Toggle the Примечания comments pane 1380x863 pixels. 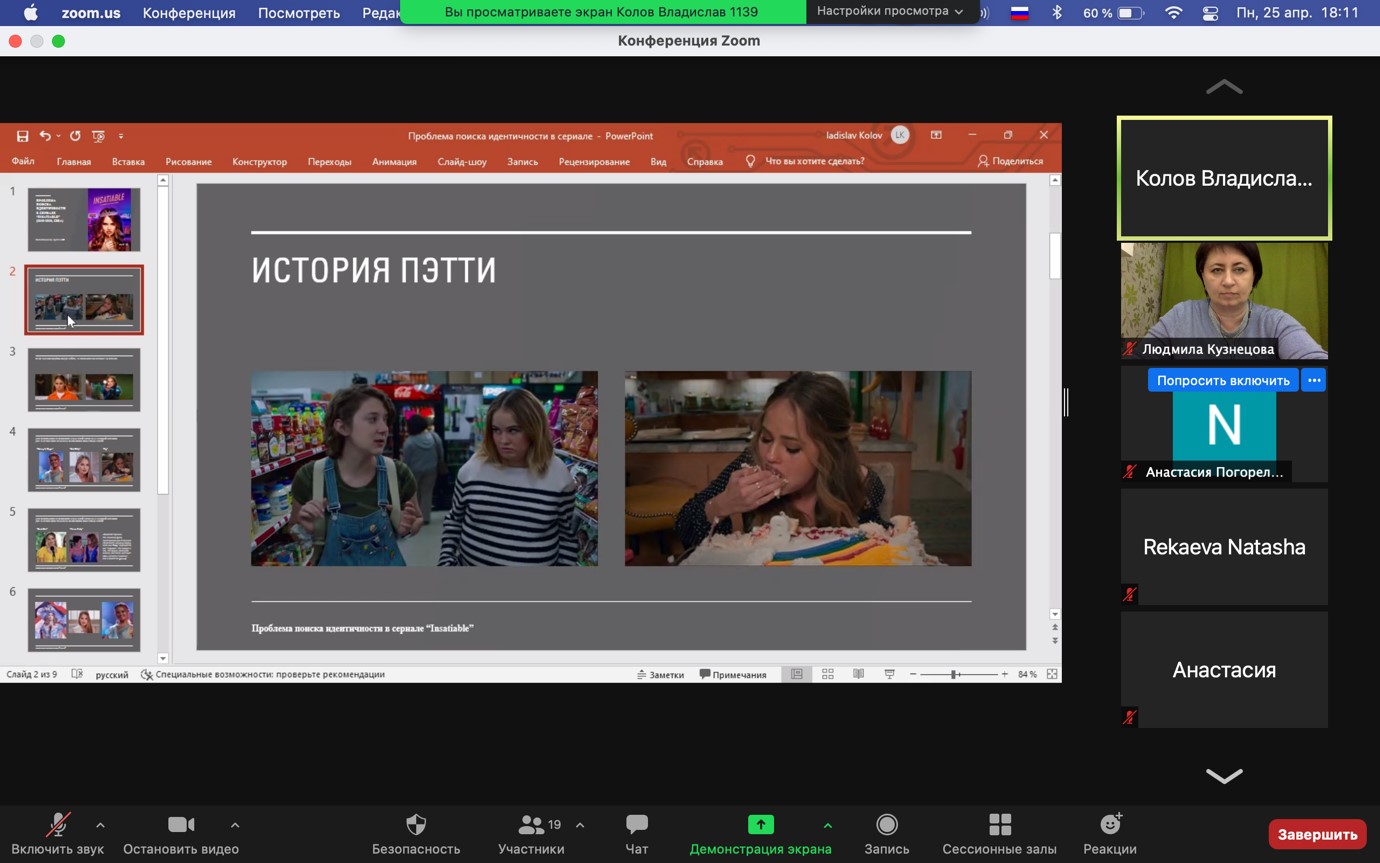click(x=733, y=674)
